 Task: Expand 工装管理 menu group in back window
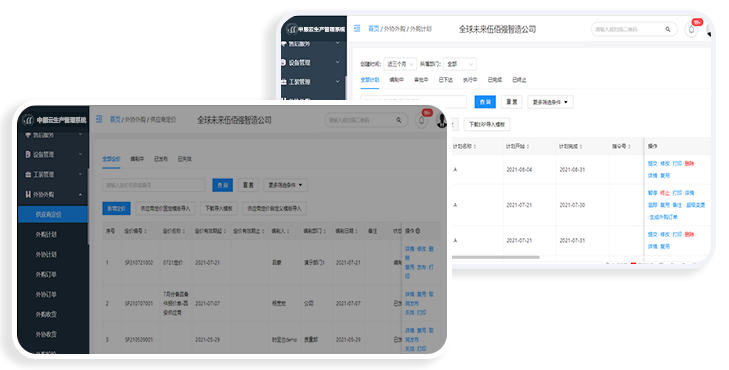[x=338, y=82]
